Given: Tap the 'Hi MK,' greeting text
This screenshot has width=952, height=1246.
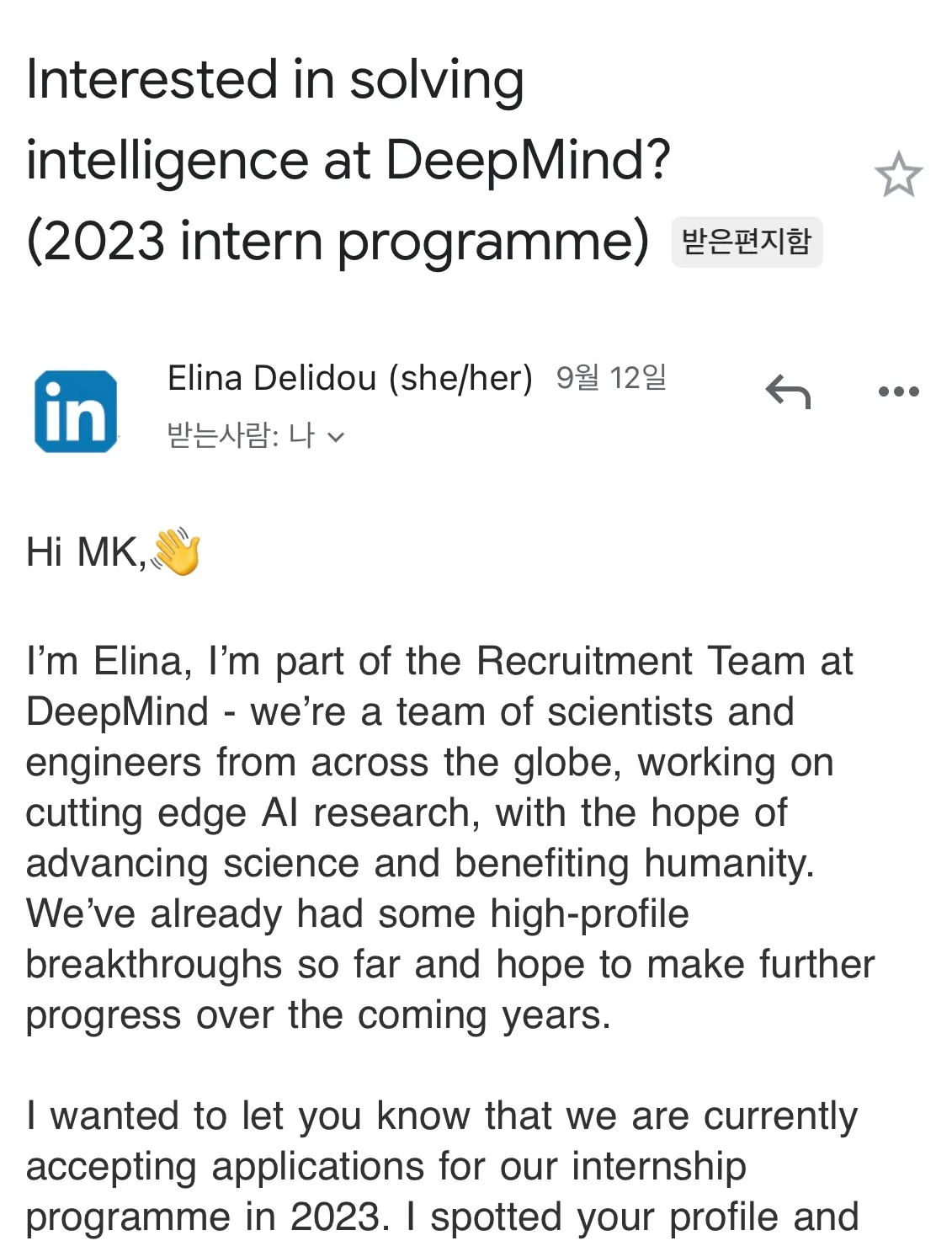Looking at the screenshot, I should [x=86, y=553].
